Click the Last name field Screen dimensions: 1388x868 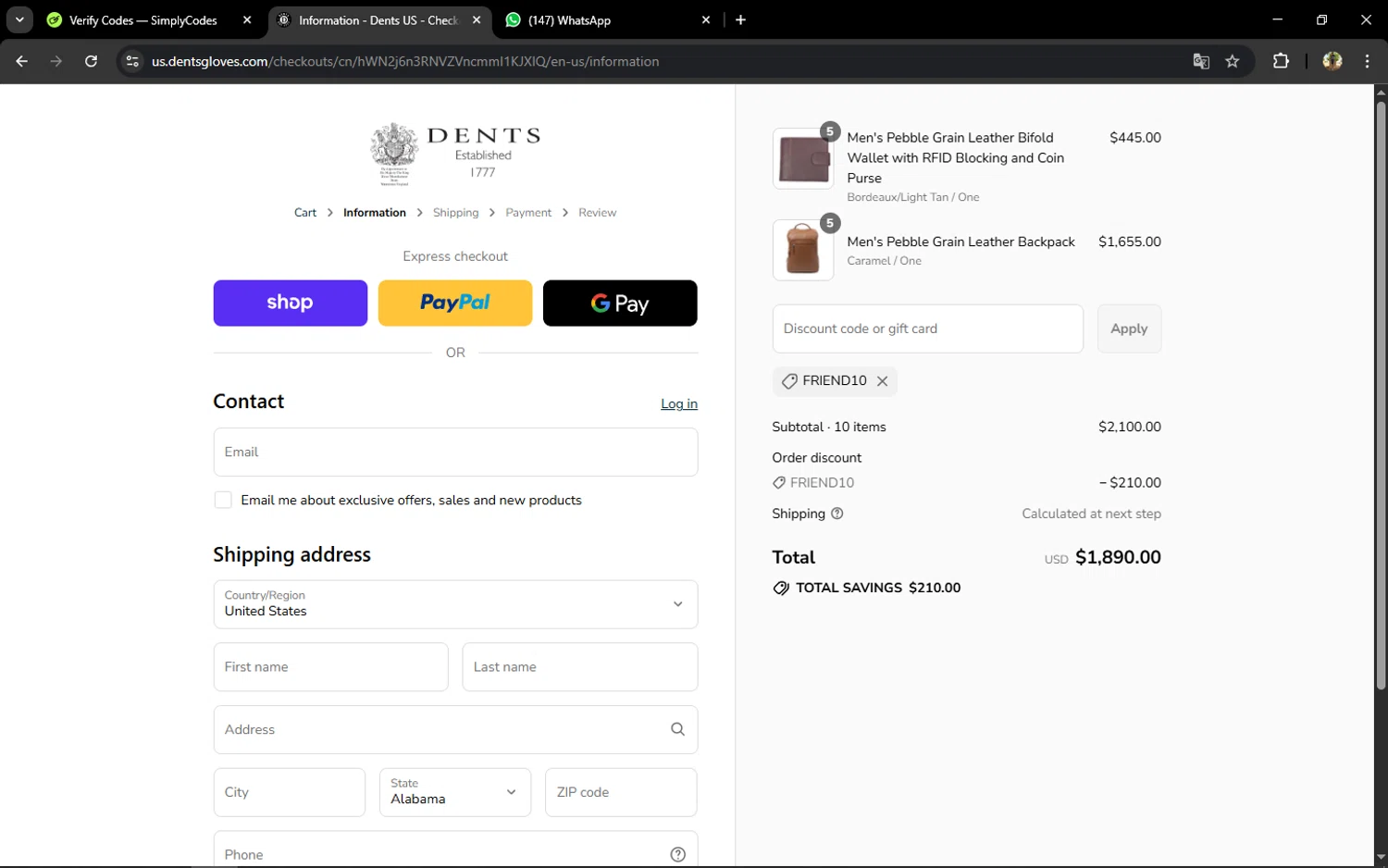pos(580,667)
